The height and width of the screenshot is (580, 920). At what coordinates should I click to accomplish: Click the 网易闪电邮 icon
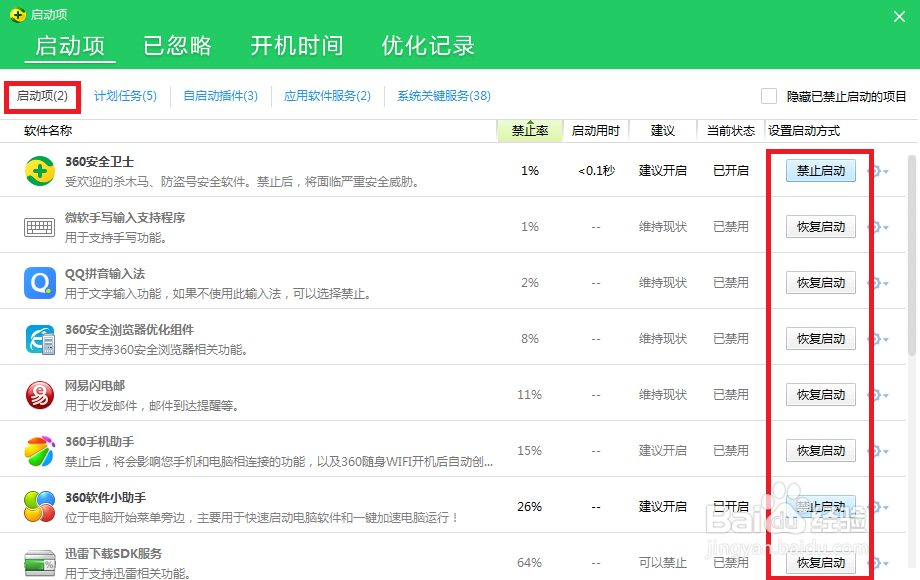pos(40,395)
